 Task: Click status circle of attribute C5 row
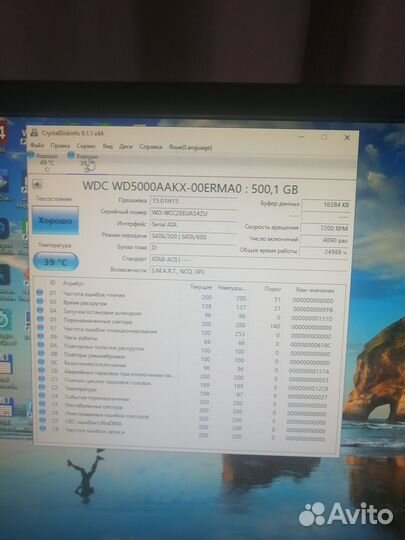click(x=42, y=404)
